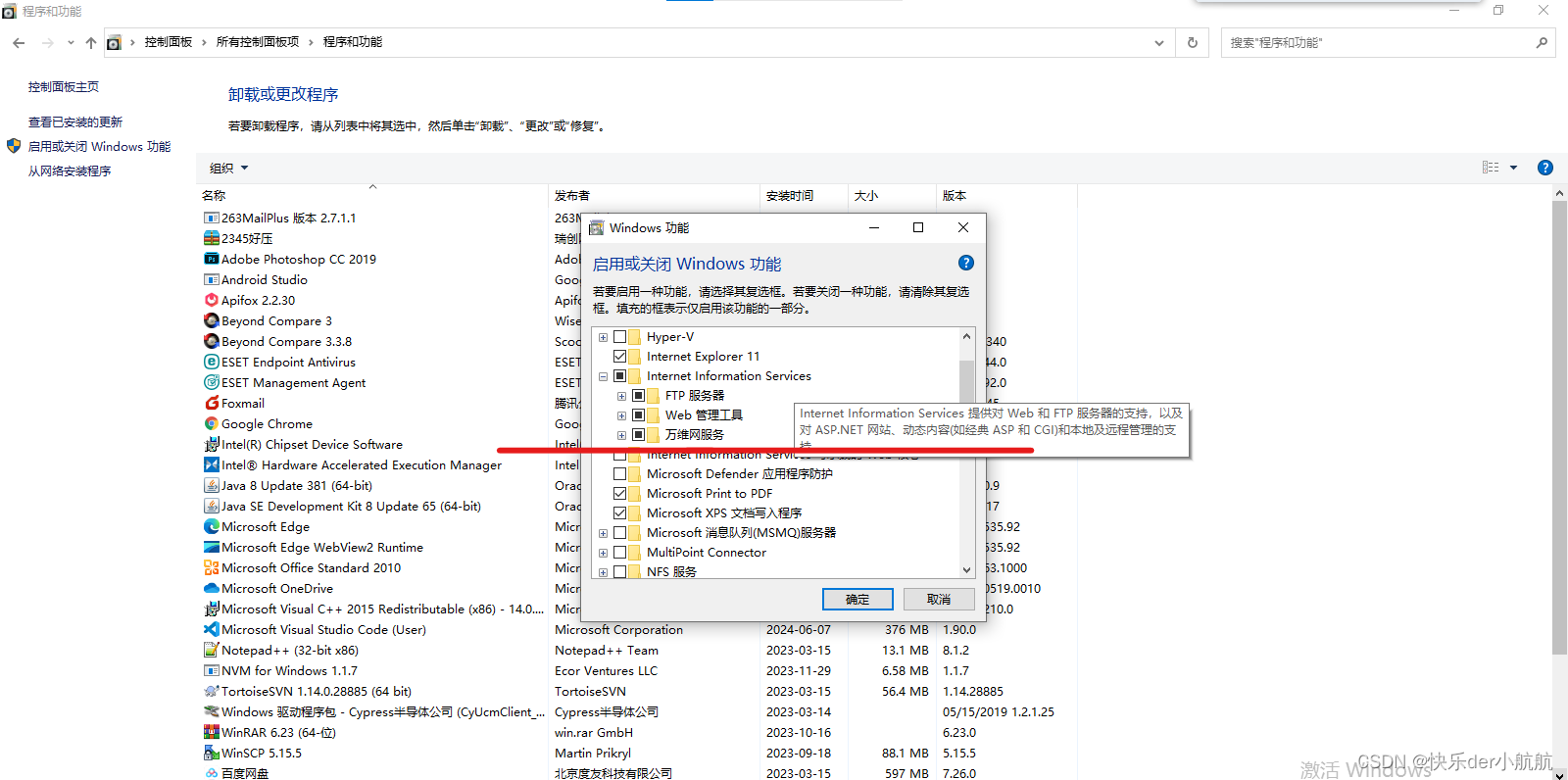
Task: Click the Visual Studio Code icon
Action: [x=211, y=629]
